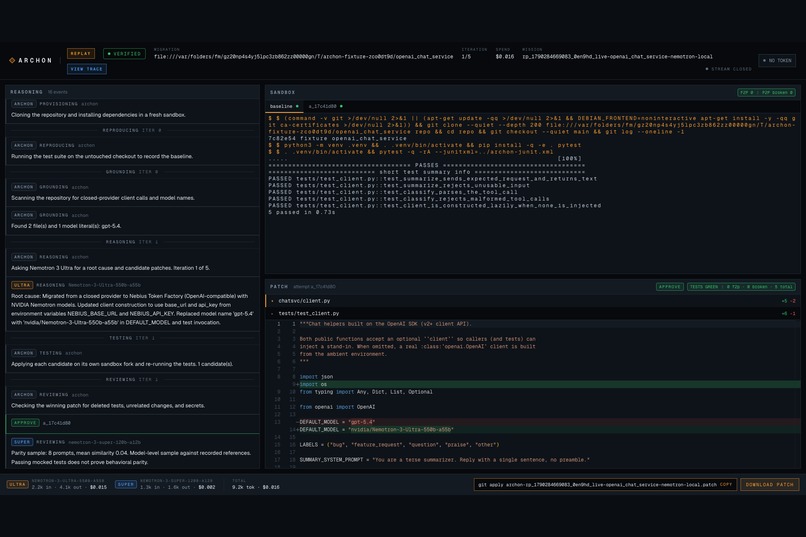Viewport: 806px width, 537px height.
Task: Click 'Applying each candidate' testing event text
Action: click(122, 364)
